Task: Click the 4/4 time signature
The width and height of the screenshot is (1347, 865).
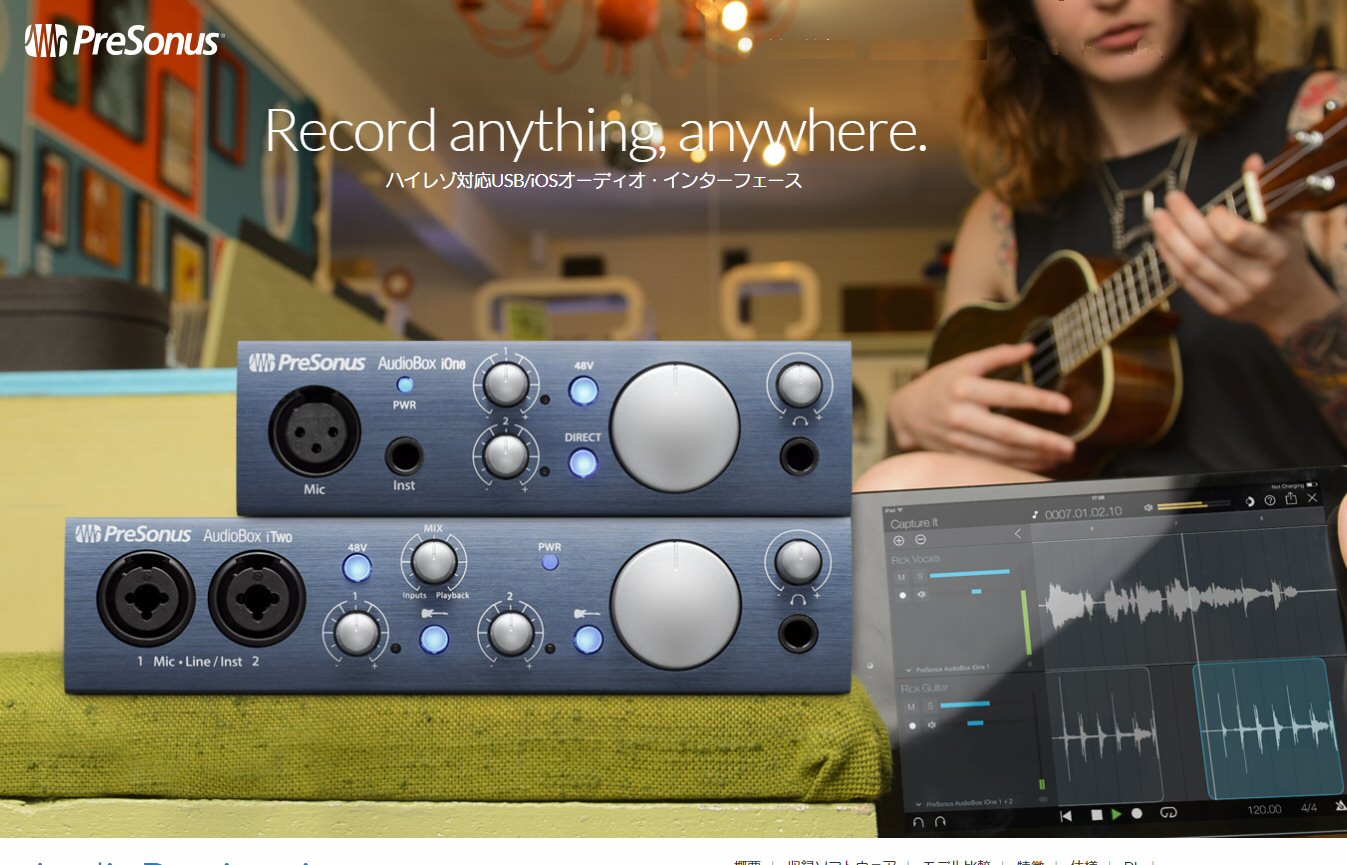Action: (x=1309, y=808)
